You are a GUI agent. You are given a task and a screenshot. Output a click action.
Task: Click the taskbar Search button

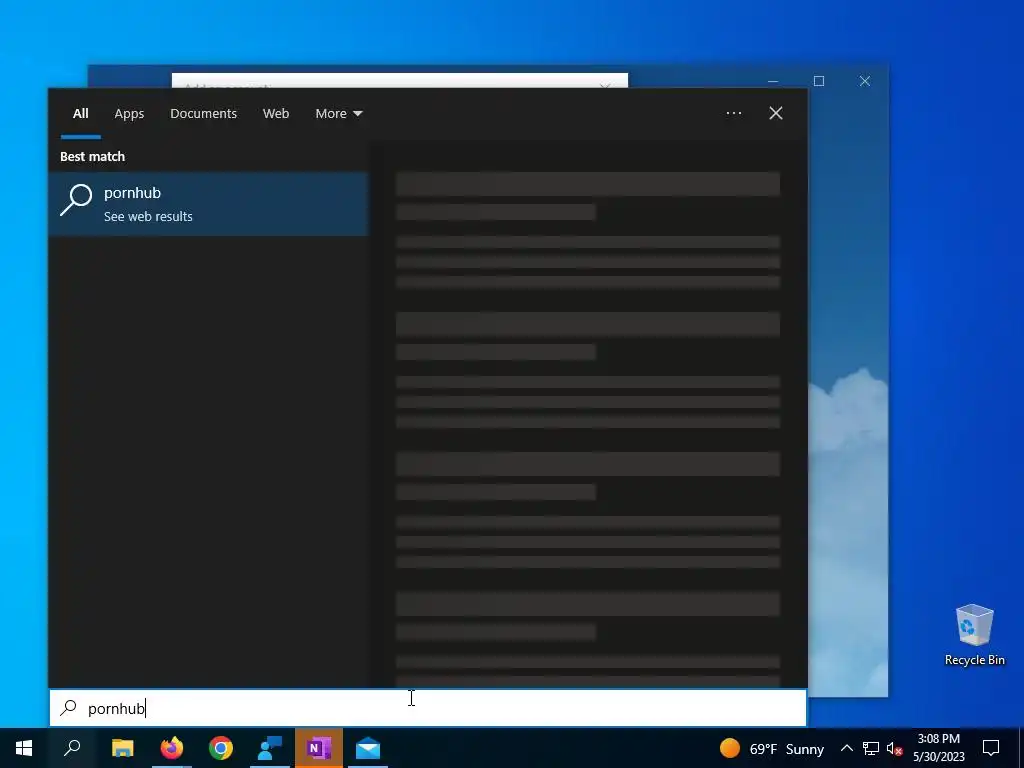click(72, 748)
